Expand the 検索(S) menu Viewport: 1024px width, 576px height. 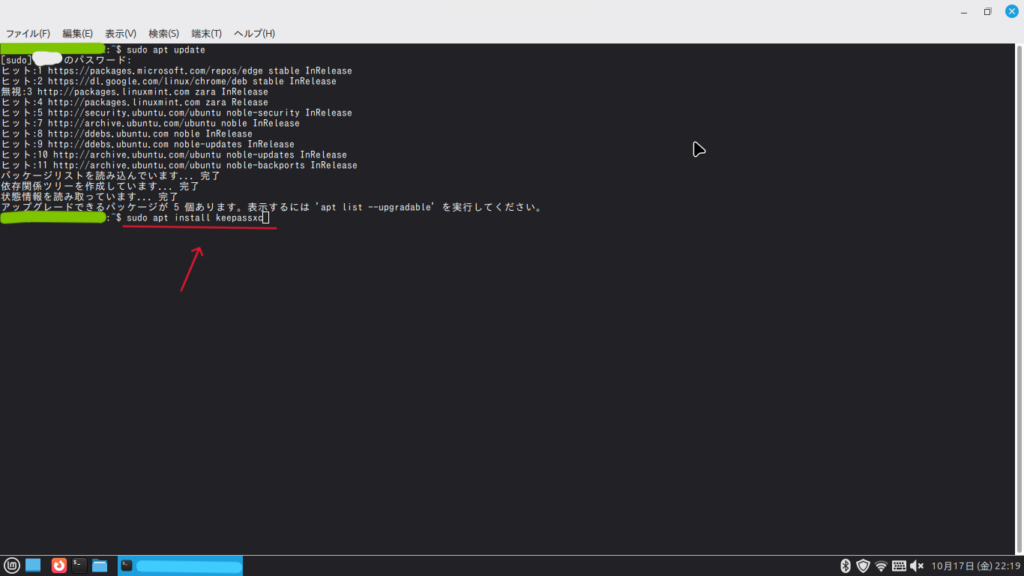pyautogui.click(x=164, y=34)
